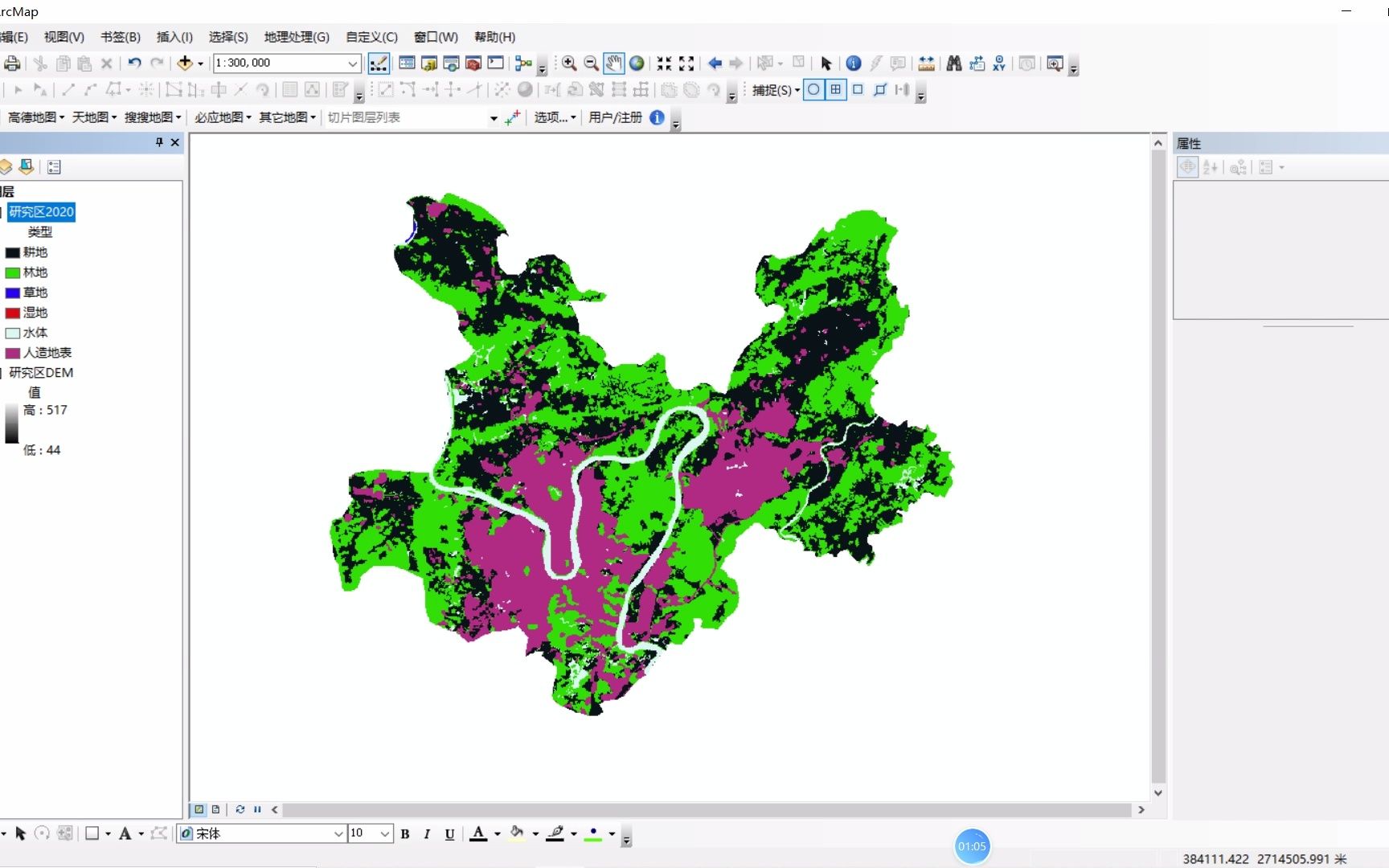Click the Fixed Zoom Out icon
Viewport: 1389px width, 868px height.
point(686,63)
